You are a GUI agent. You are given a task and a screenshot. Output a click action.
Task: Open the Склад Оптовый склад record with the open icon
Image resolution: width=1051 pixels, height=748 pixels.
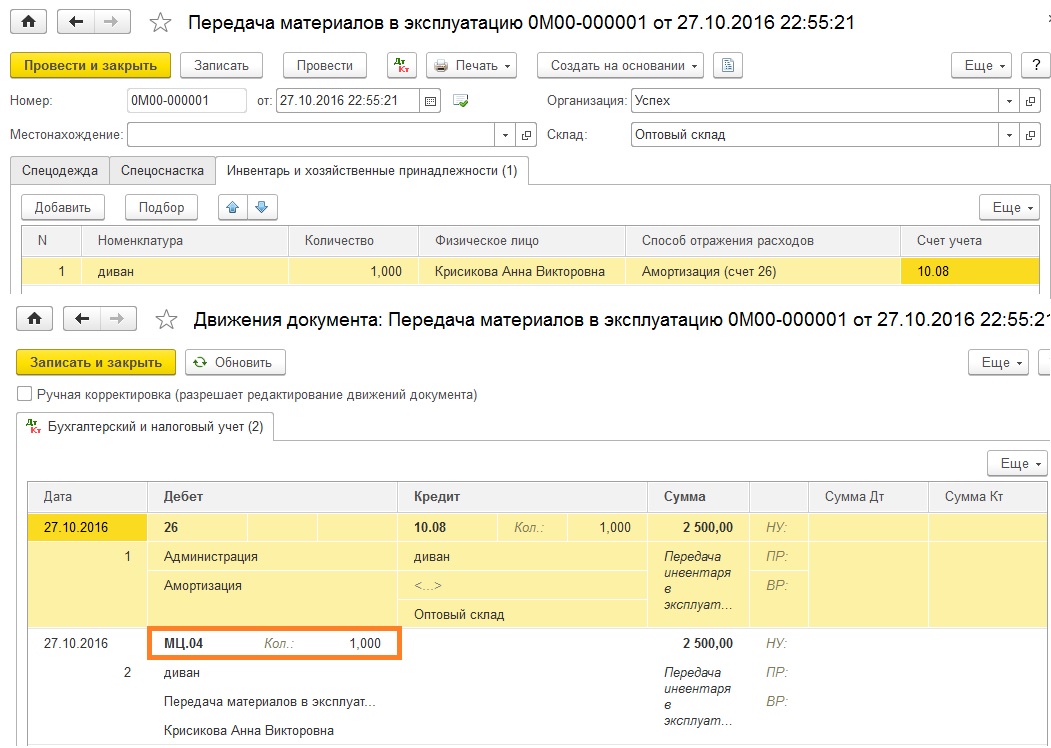pyautogui.click(x=1030, y=135)
